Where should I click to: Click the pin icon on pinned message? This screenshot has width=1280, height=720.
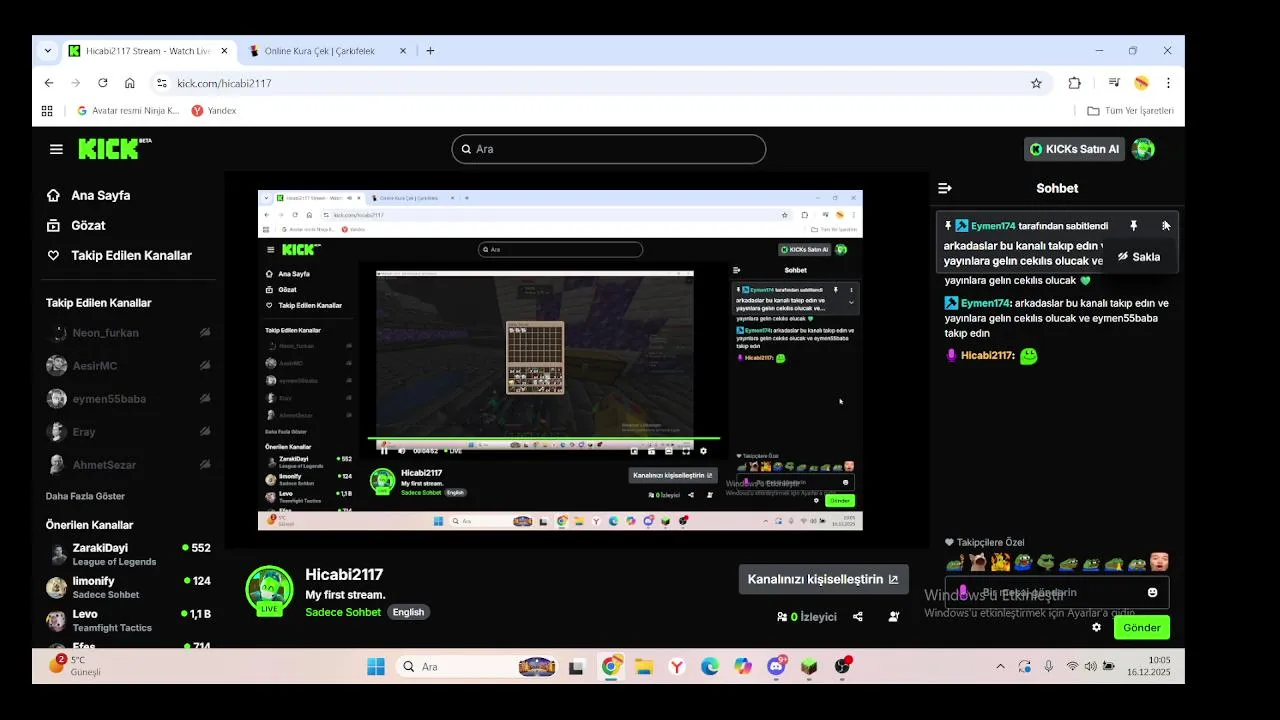pyautogui.click(x=1133, y=226)
